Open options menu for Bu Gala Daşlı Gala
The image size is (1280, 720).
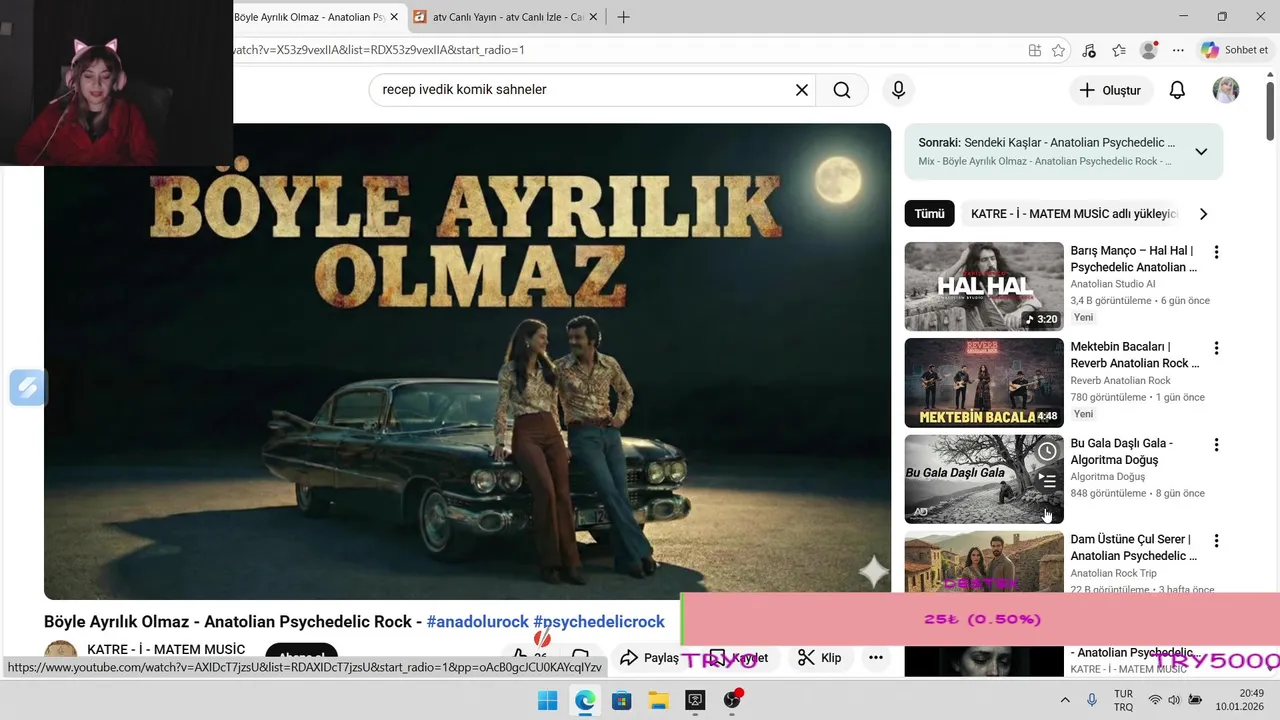click(1216, 444)
